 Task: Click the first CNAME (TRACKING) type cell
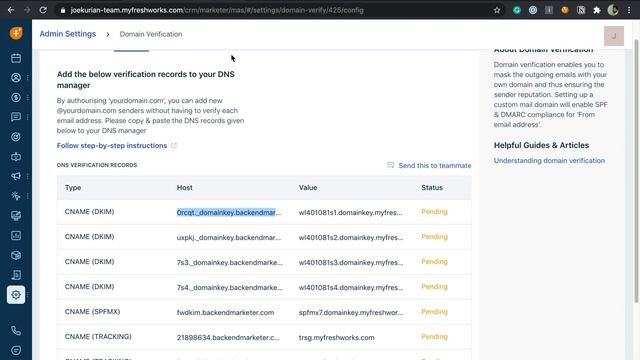(98, 336)
